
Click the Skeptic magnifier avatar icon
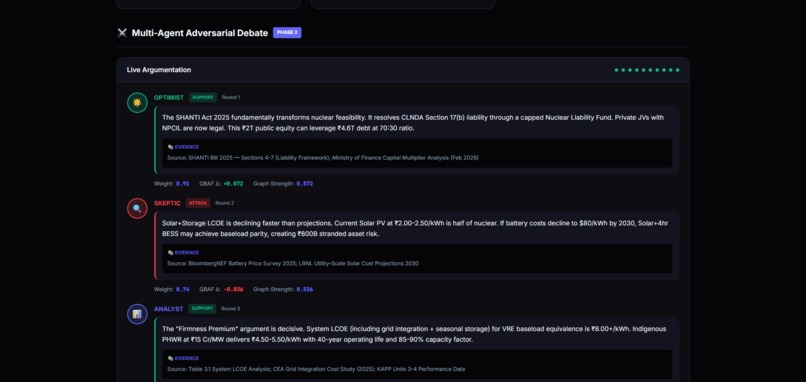tap(137, 208)
